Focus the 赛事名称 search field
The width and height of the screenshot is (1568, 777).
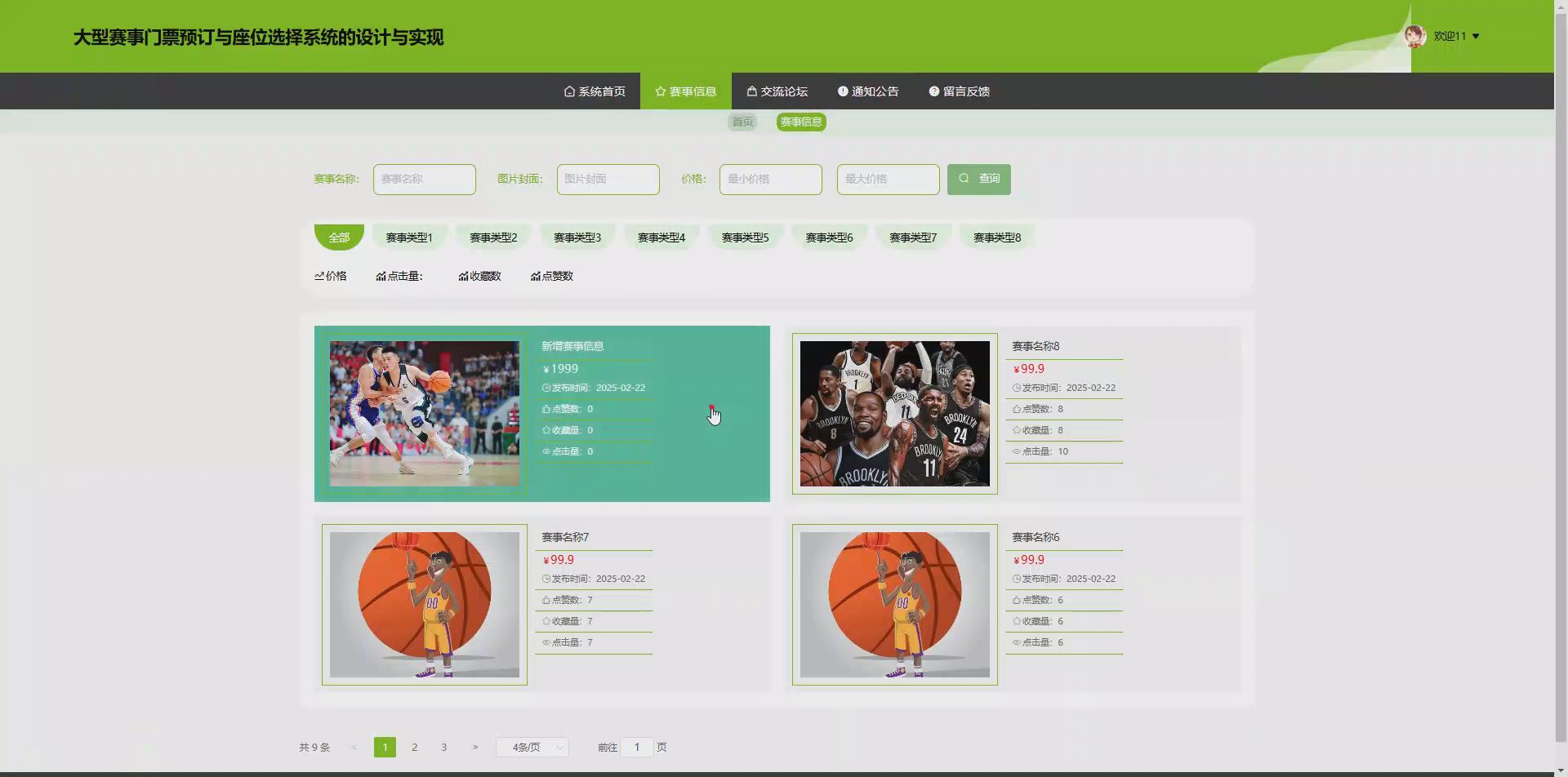tap(425, 180)
